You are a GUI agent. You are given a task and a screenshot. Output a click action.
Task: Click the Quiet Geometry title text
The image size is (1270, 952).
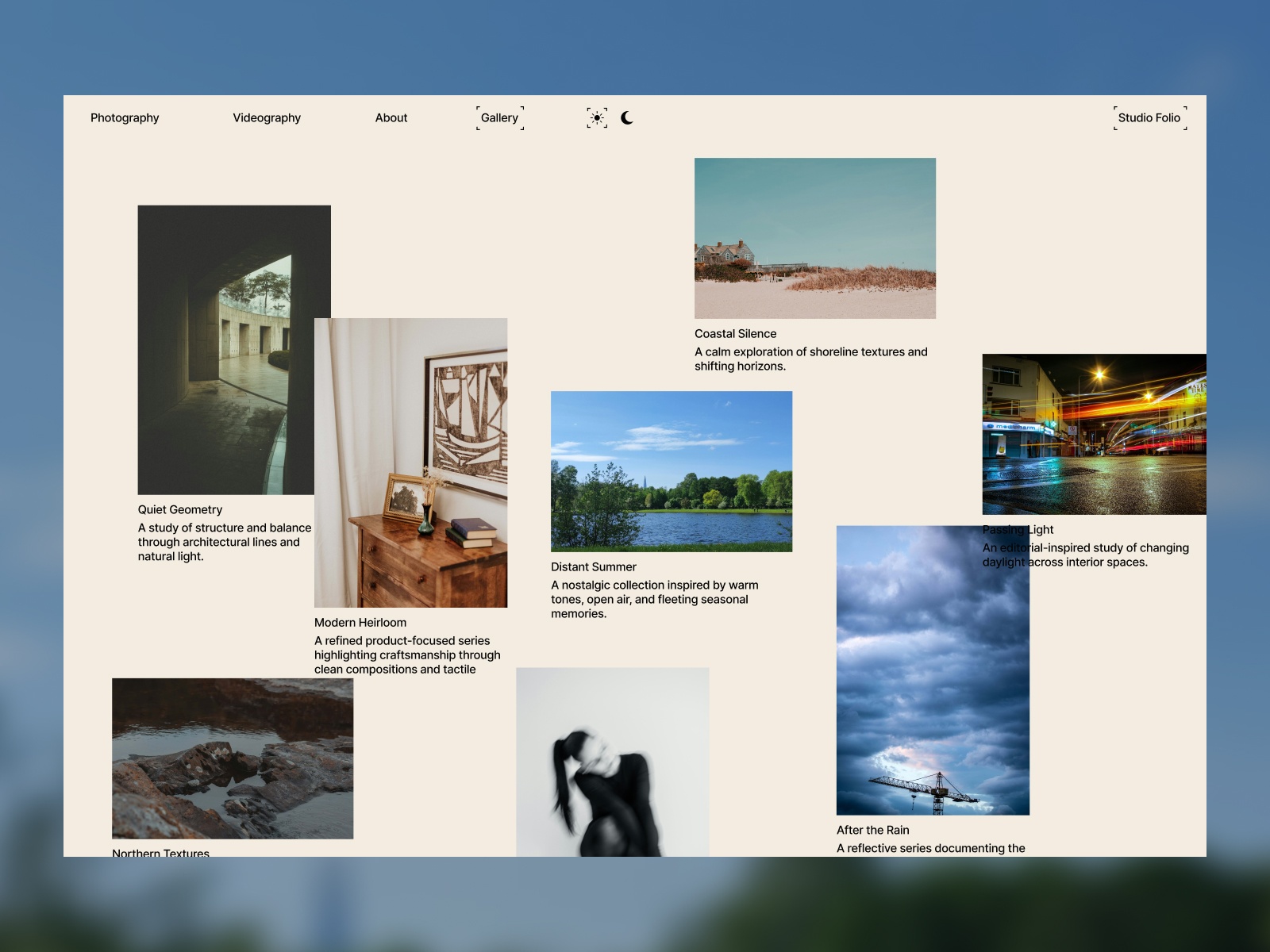(x=179, y=509)
